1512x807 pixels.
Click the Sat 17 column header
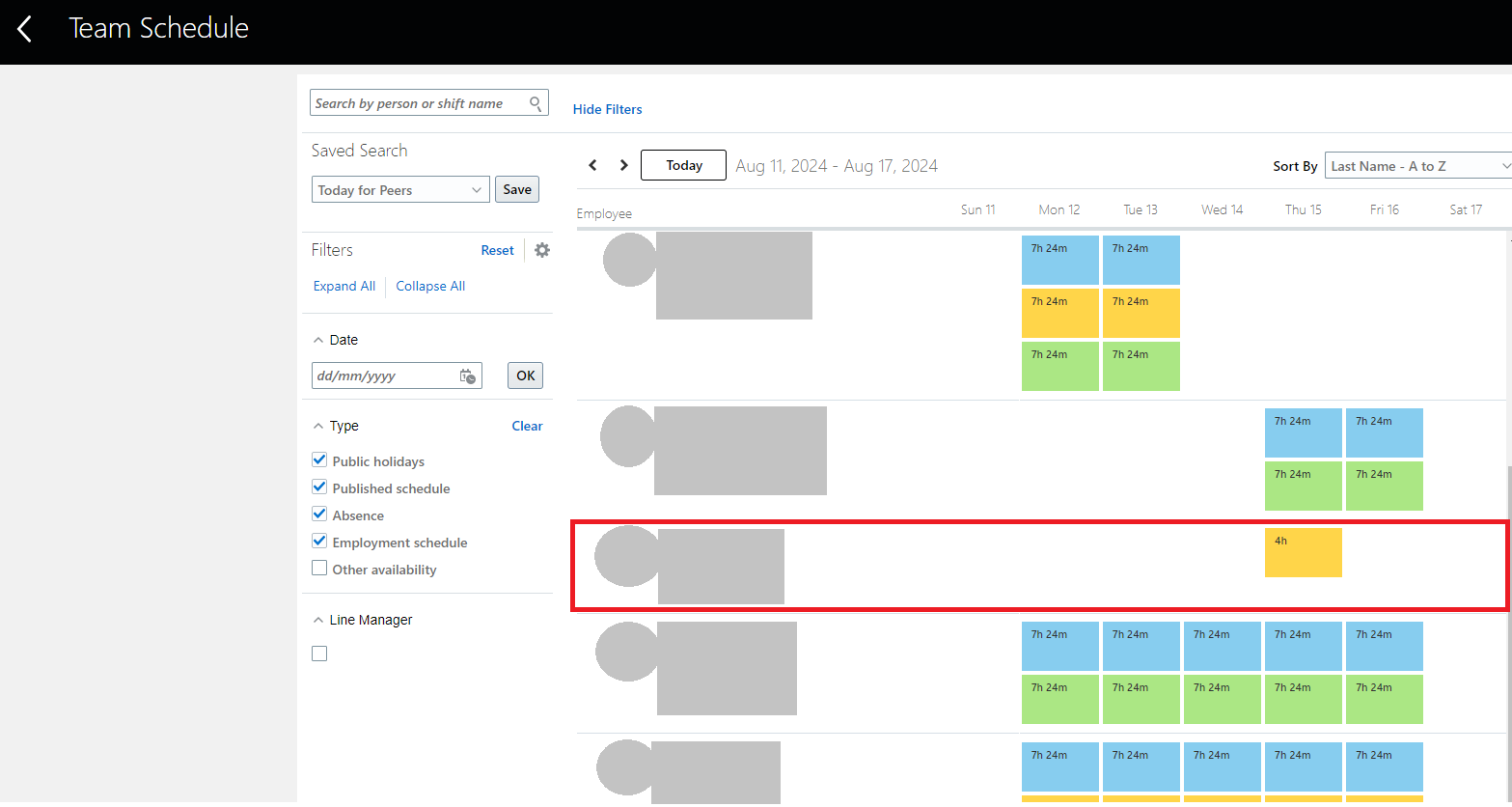pos(1466,209)
